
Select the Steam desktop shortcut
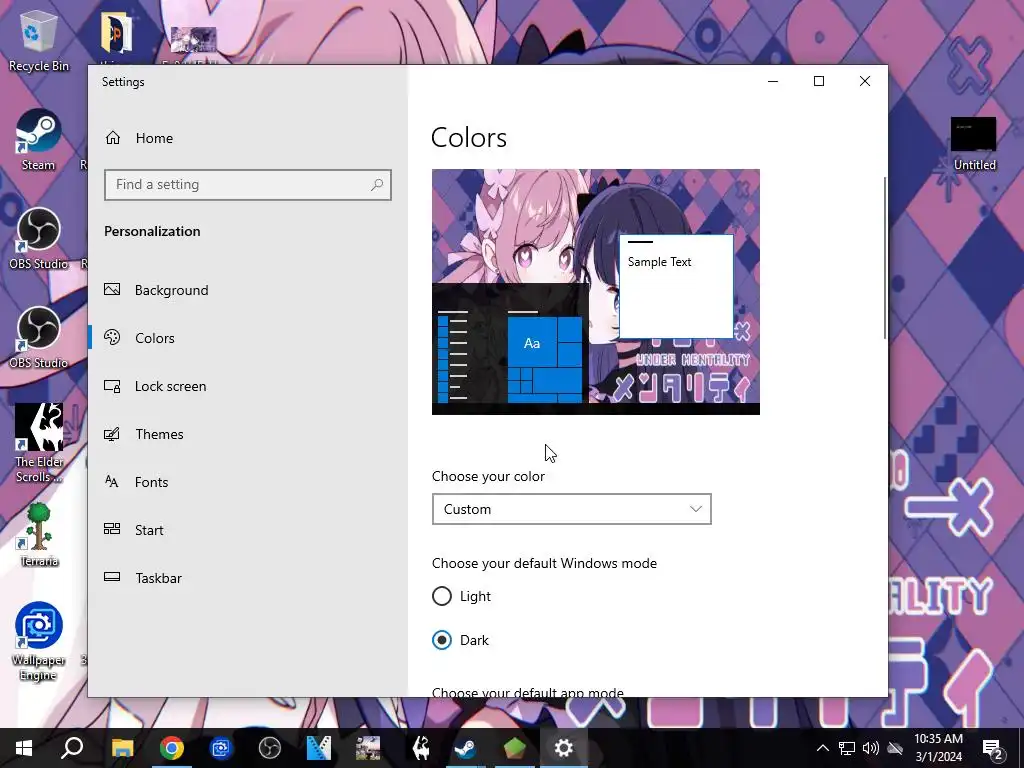coord(39,140)
